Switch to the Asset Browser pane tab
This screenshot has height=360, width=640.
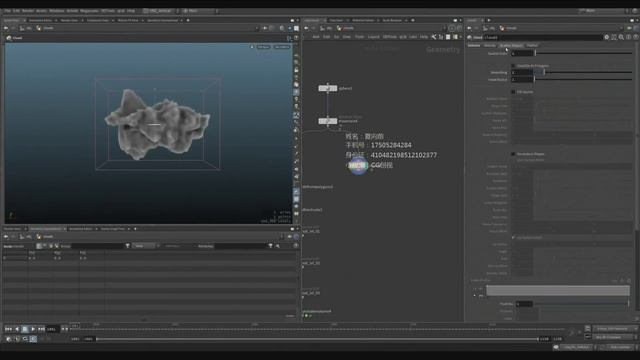(392, 20)
